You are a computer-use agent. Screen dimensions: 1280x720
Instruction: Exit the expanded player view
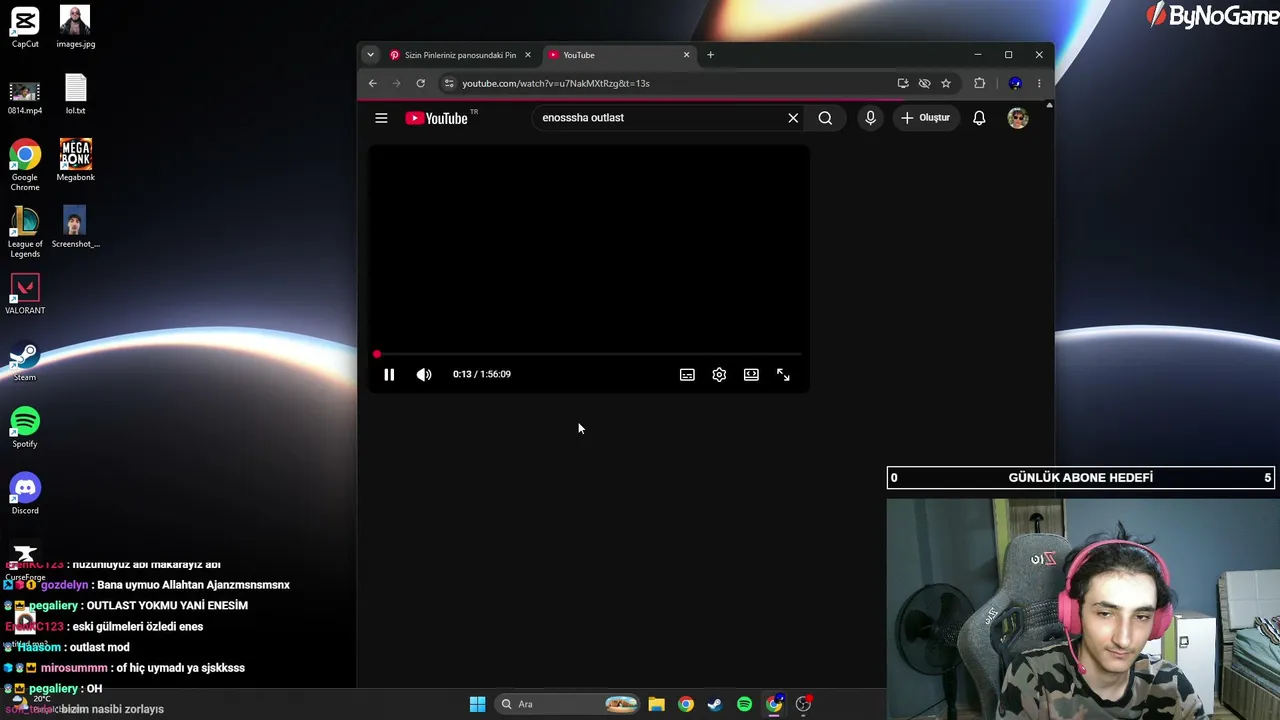click(x=783, y=375)
